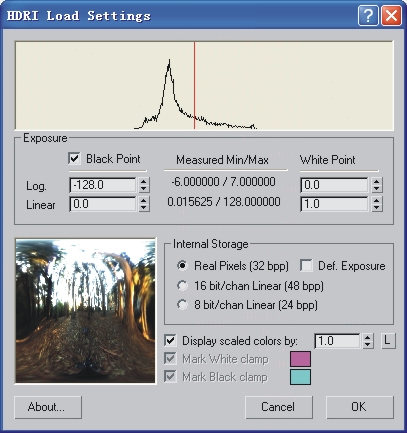Open the About dialog
This screenshot has width=407, height=433.
(x=48, y=407)
